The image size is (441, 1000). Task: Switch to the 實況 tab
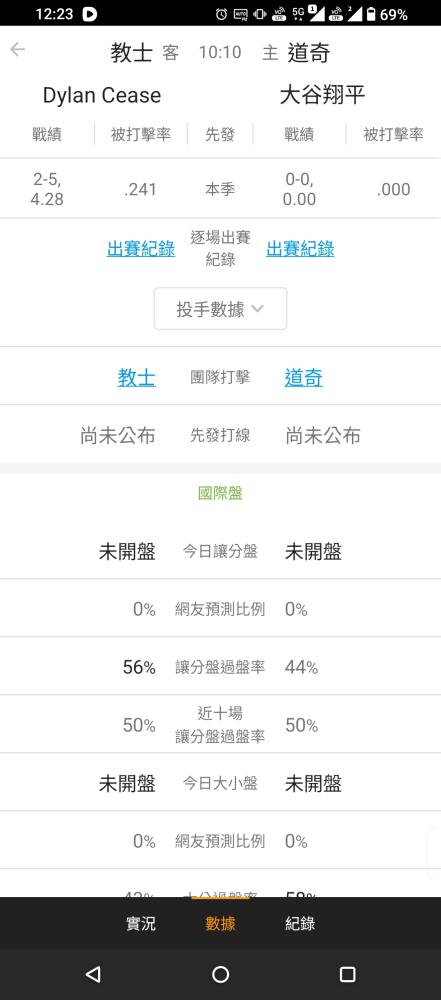coord(140,923)
